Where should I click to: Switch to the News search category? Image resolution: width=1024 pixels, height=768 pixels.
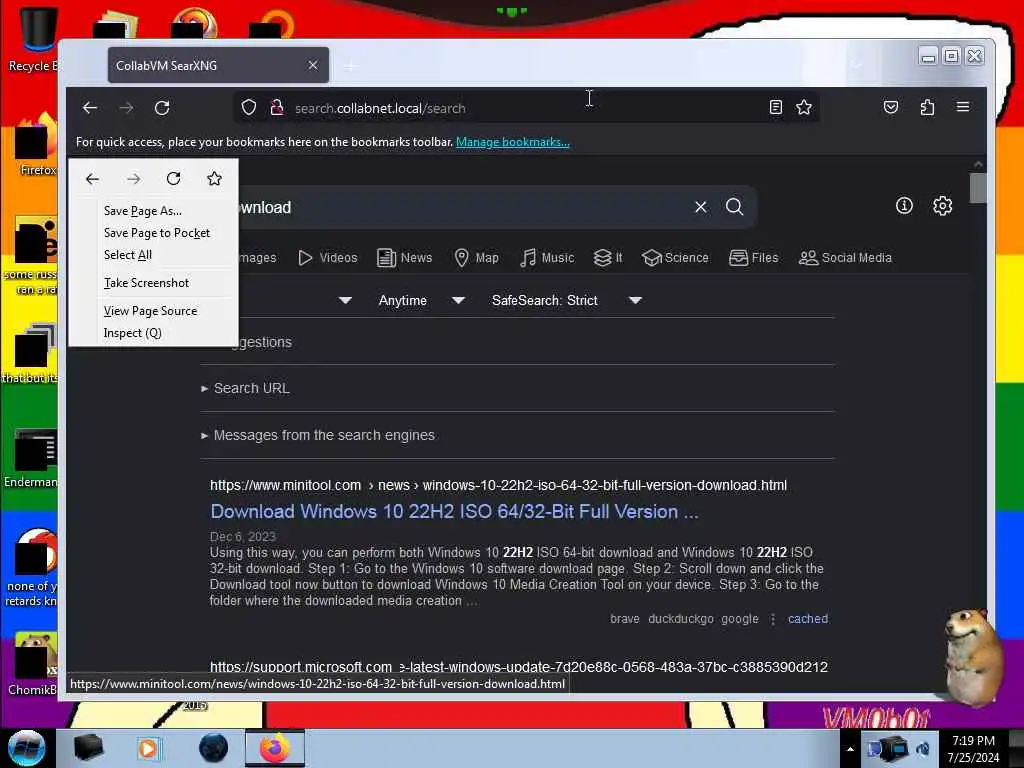click(404, 258)
